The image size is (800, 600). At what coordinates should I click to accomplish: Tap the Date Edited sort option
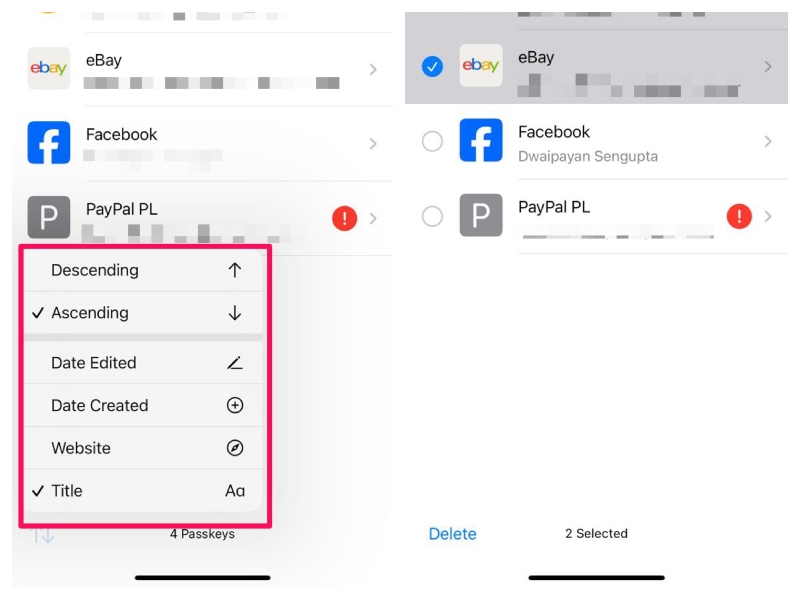pos(143,363)
